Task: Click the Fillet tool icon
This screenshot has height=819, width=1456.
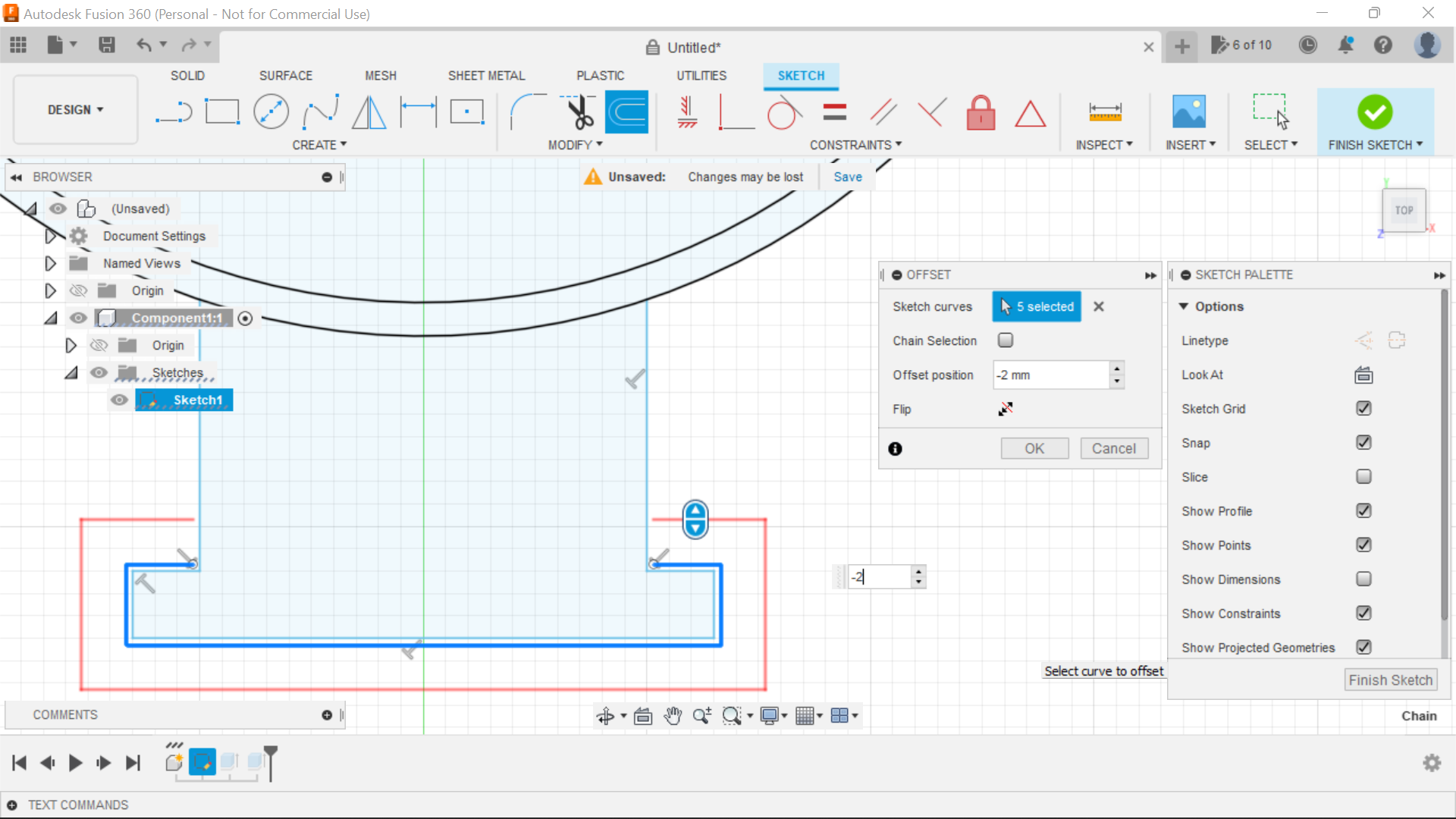Action: [x=527, y=112]
